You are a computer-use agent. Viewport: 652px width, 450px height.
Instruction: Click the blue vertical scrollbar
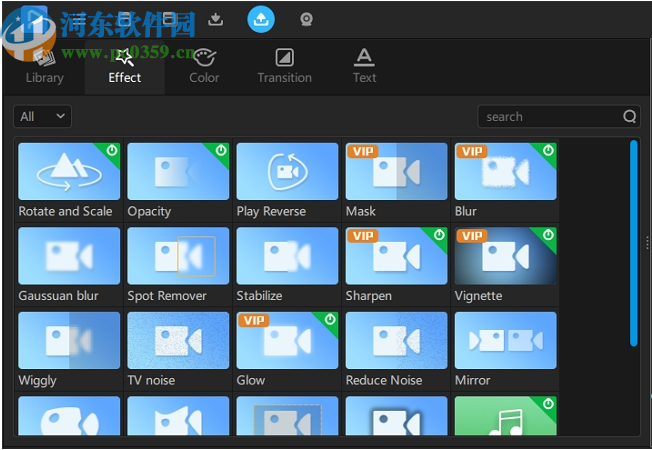[634, 243]
